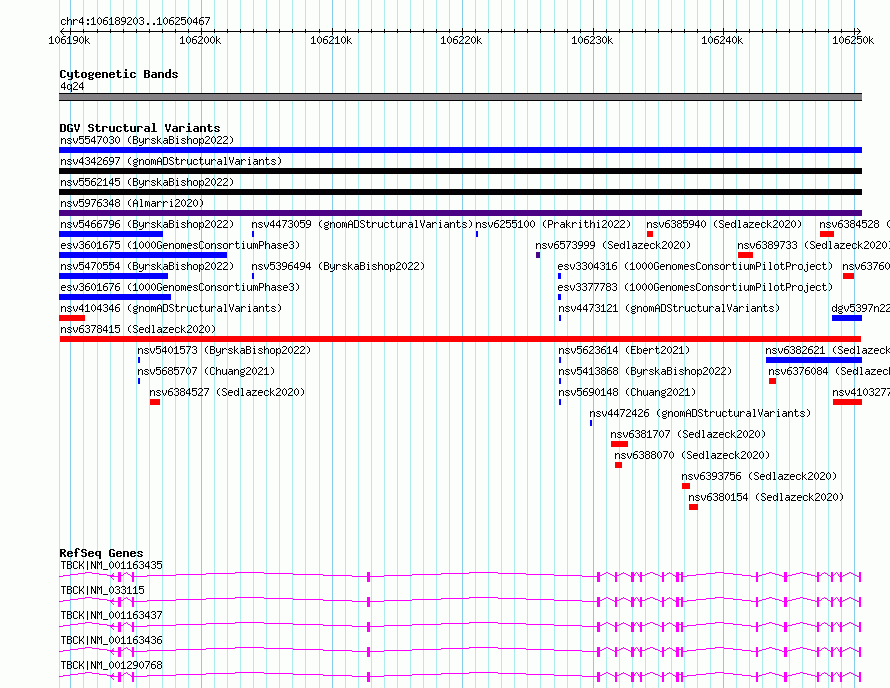Click esv3601675 (1000GenomesConsortiumPhase3) label
Screen dimensions: 890x688
(180, 245)
